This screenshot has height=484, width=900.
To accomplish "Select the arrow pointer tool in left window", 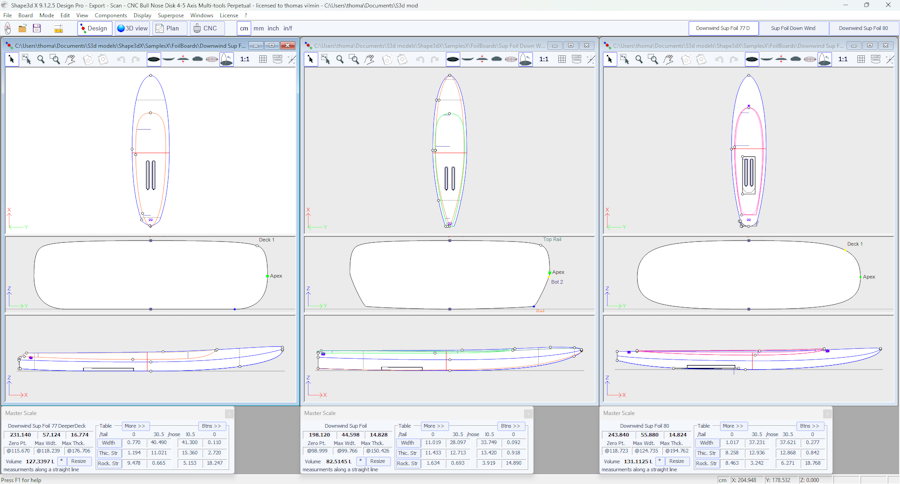I will point(12,60).
